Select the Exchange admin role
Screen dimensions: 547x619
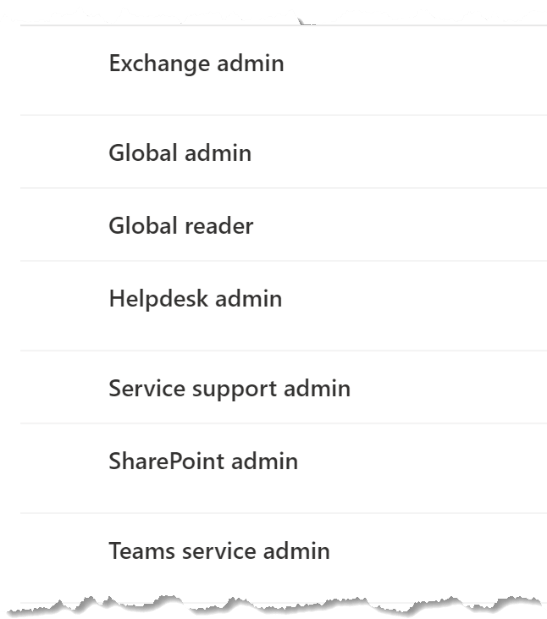(196, 64)
